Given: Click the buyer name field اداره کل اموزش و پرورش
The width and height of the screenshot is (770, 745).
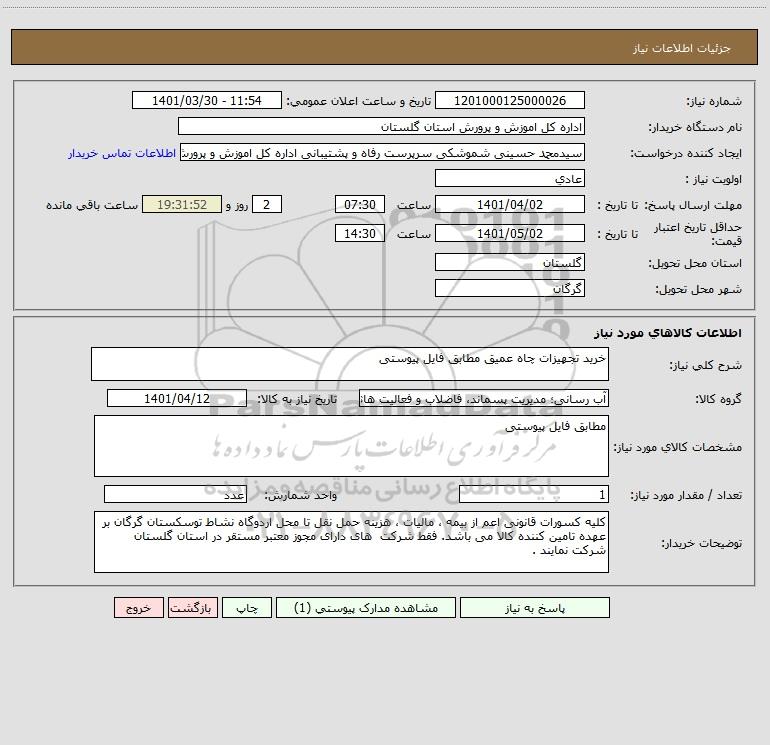Looking at the screenshot, I should [x=381, y=127].
